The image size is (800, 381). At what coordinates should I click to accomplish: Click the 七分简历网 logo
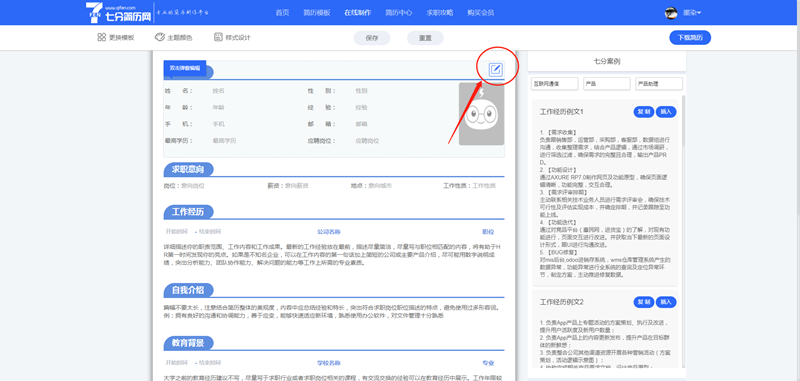click(119, 12)
